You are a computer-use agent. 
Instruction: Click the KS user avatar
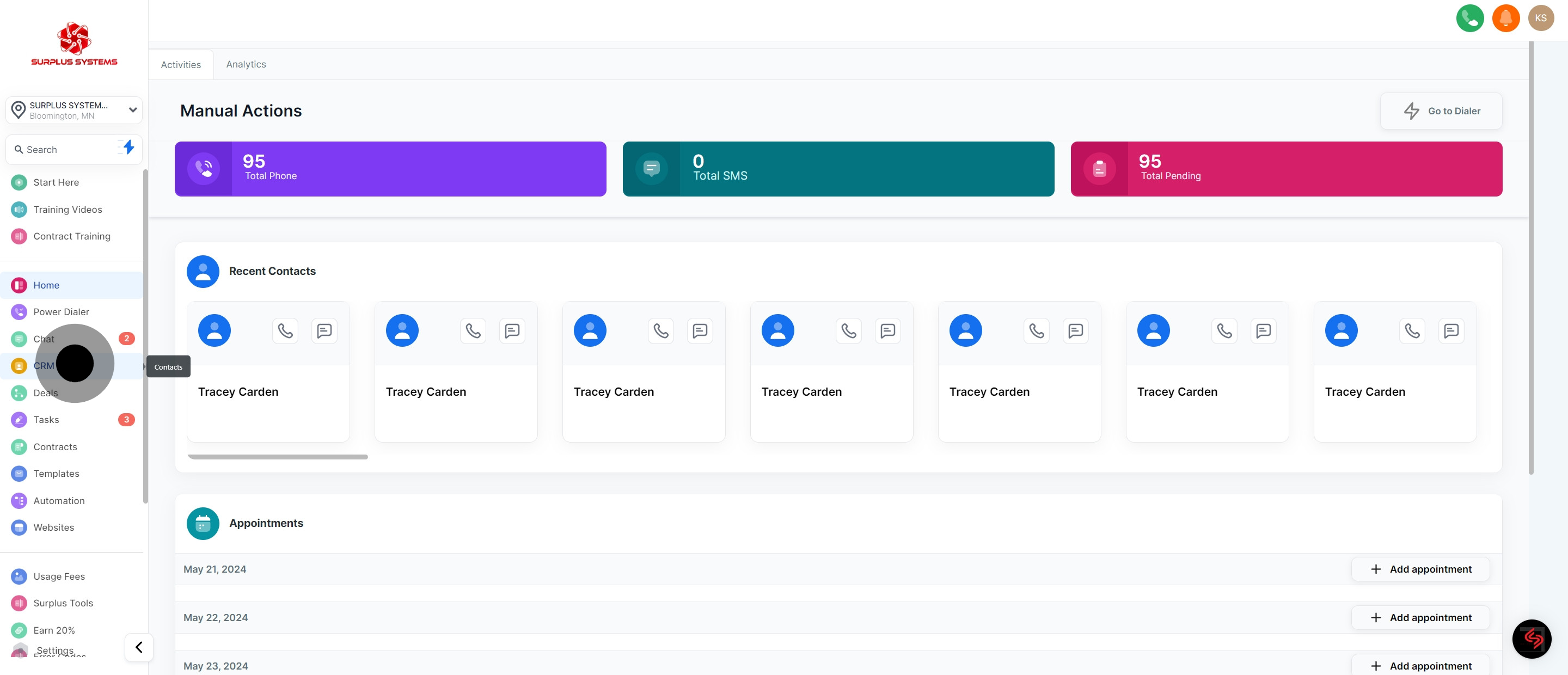[1541, 19]
